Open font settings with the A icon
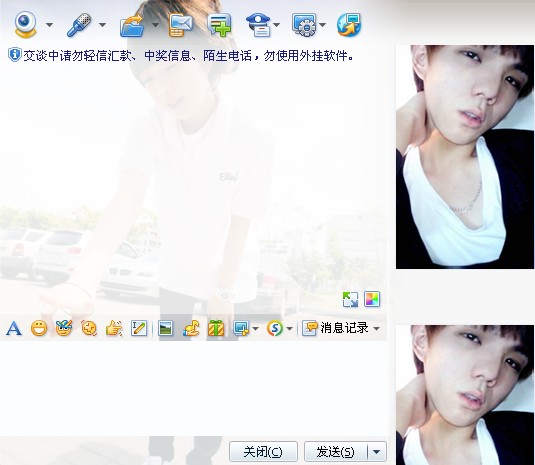This screenshot has width=535, height=465. pyautogui.click(x=14, y=329)
